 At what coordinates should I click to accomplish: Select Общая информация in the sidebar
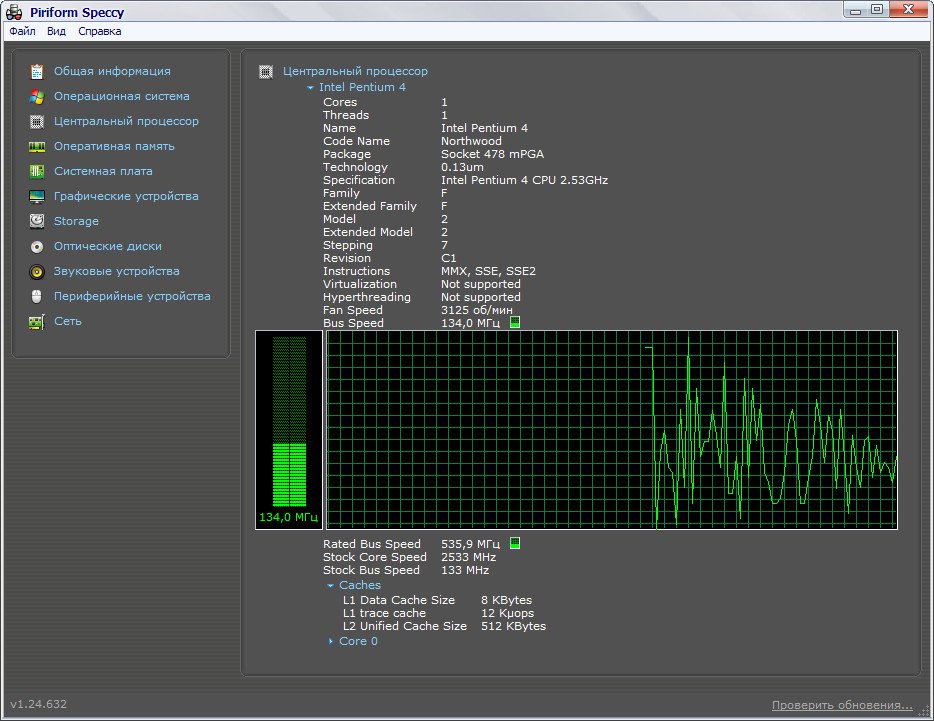click(112, 71)
